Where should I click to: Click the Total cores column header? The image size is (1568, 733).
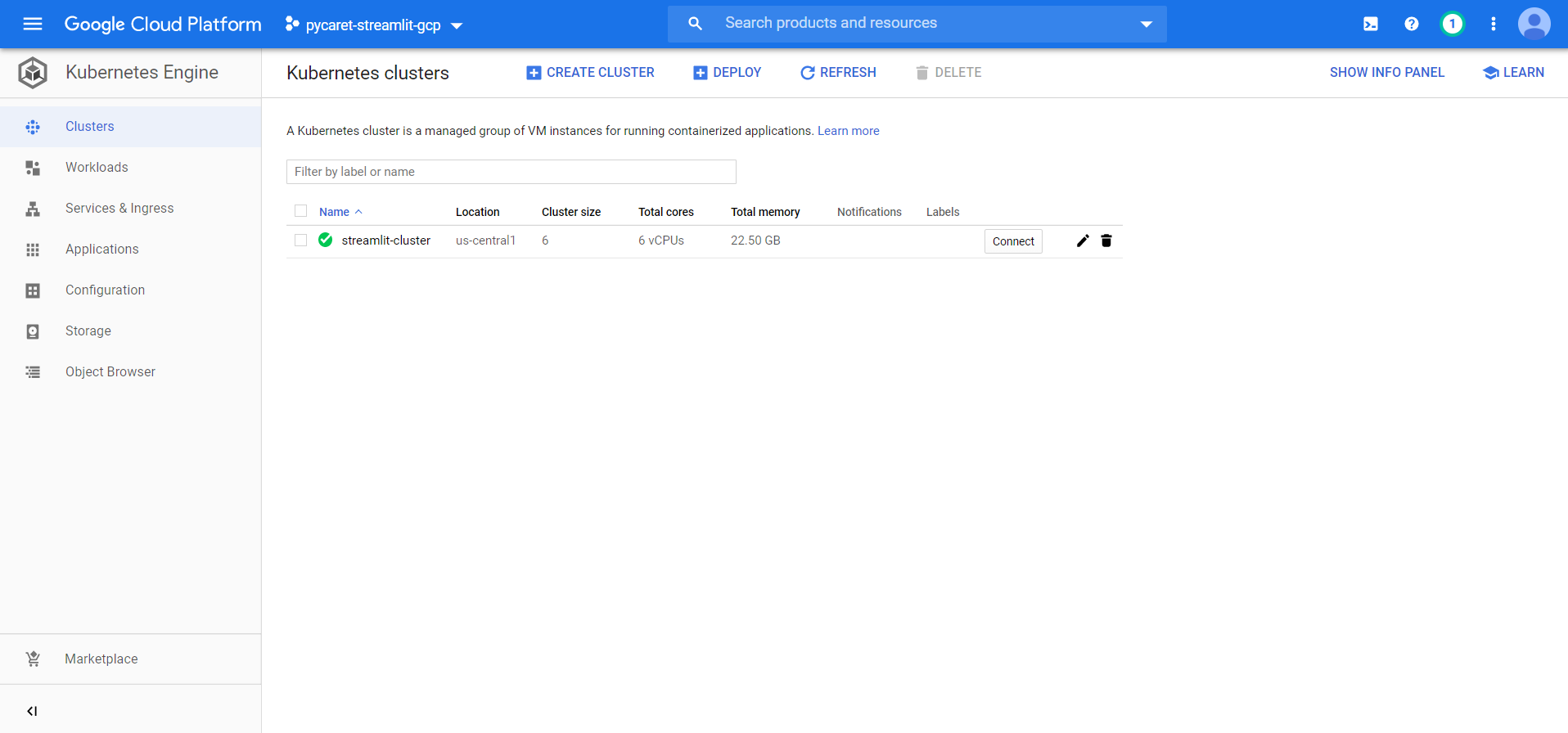666,212
